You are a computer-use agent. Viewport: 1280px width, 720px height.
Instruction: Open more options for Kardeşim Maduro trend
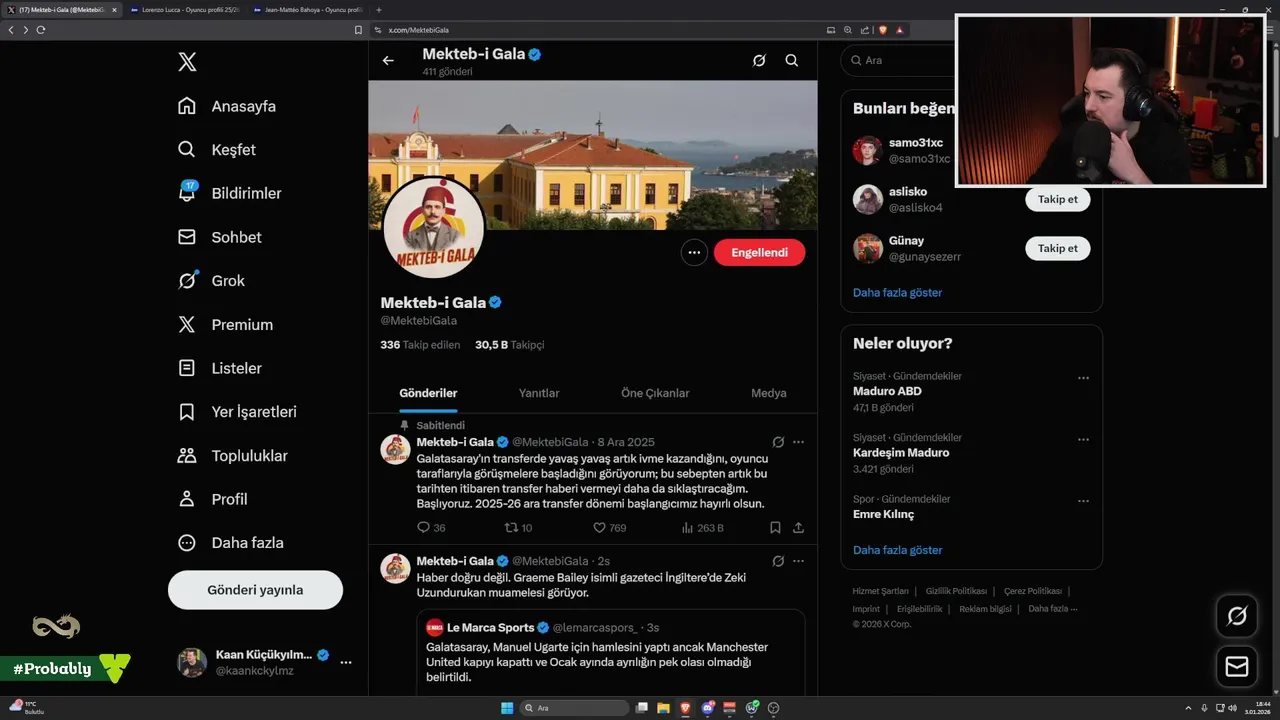1083,439
